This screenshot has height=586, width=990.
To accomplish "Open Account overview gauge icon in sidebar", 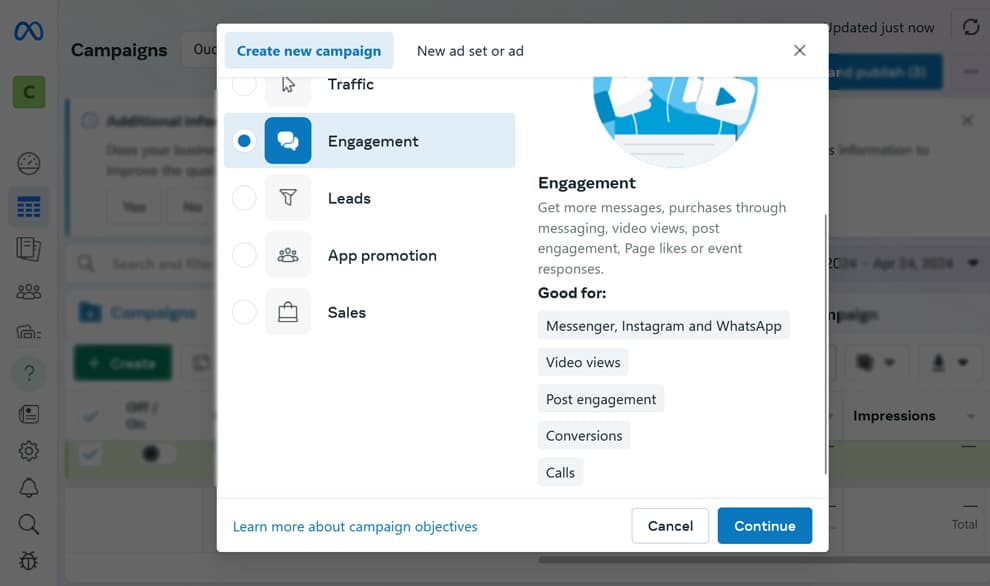I will click(28, 164).
